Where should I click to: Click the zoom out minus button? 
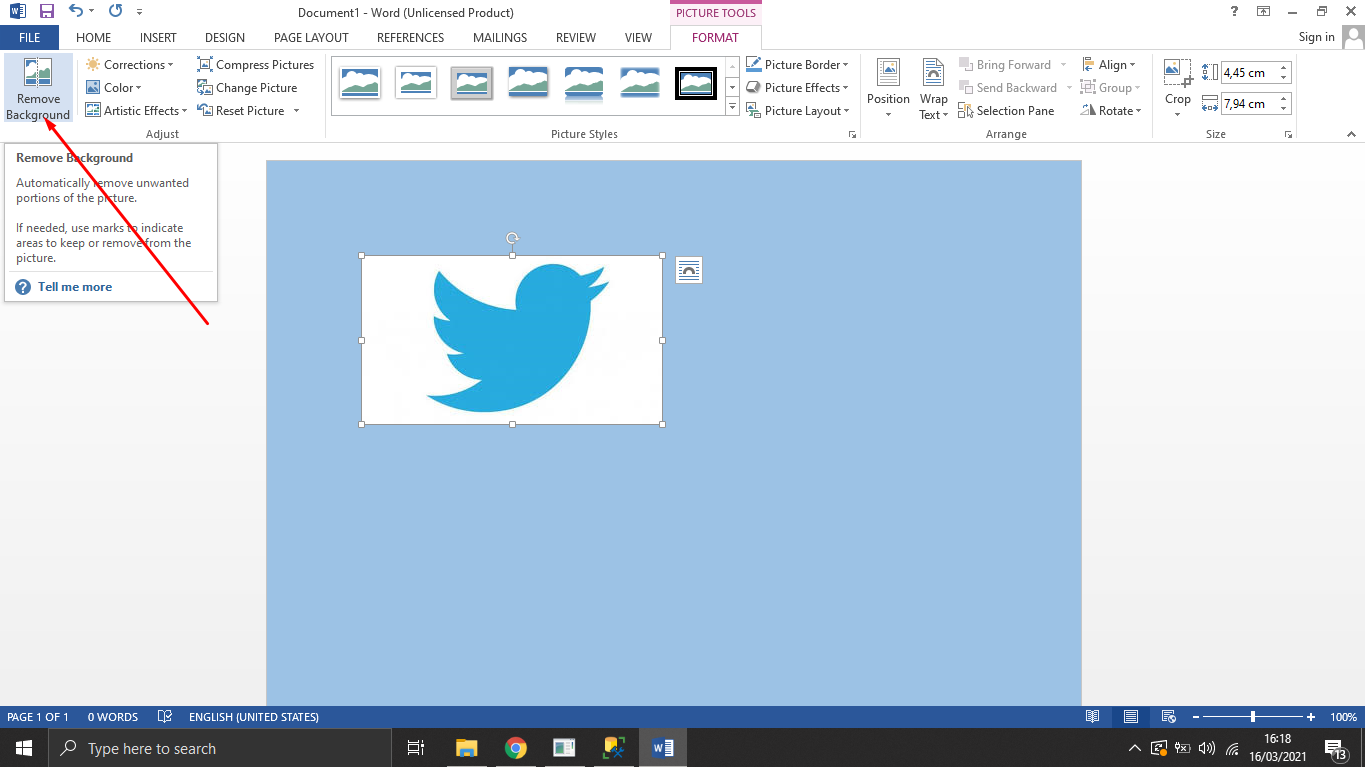[1195, 717]
